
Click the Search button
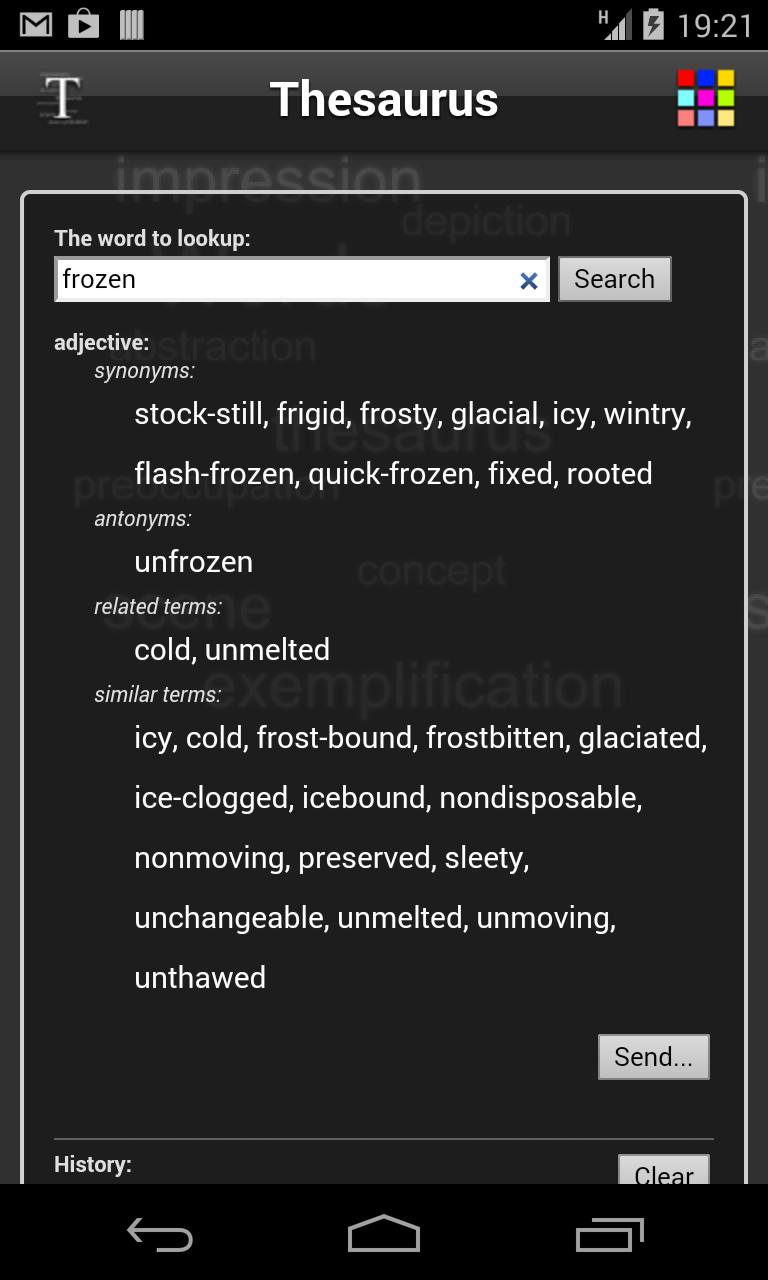(x=614, y=279)
